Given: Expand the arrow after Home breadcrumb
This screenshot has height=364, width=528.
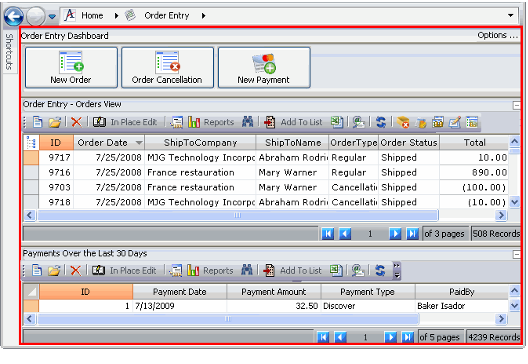Looking at the screenshot, I should pyautogui.click(x=116, y=15).
